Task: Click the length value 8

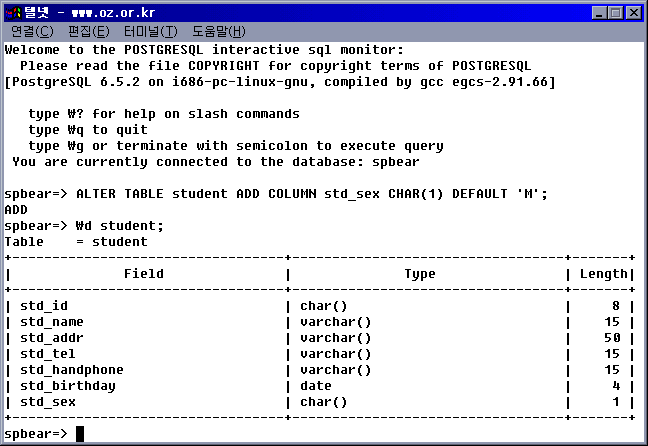Action: [616, 306]
